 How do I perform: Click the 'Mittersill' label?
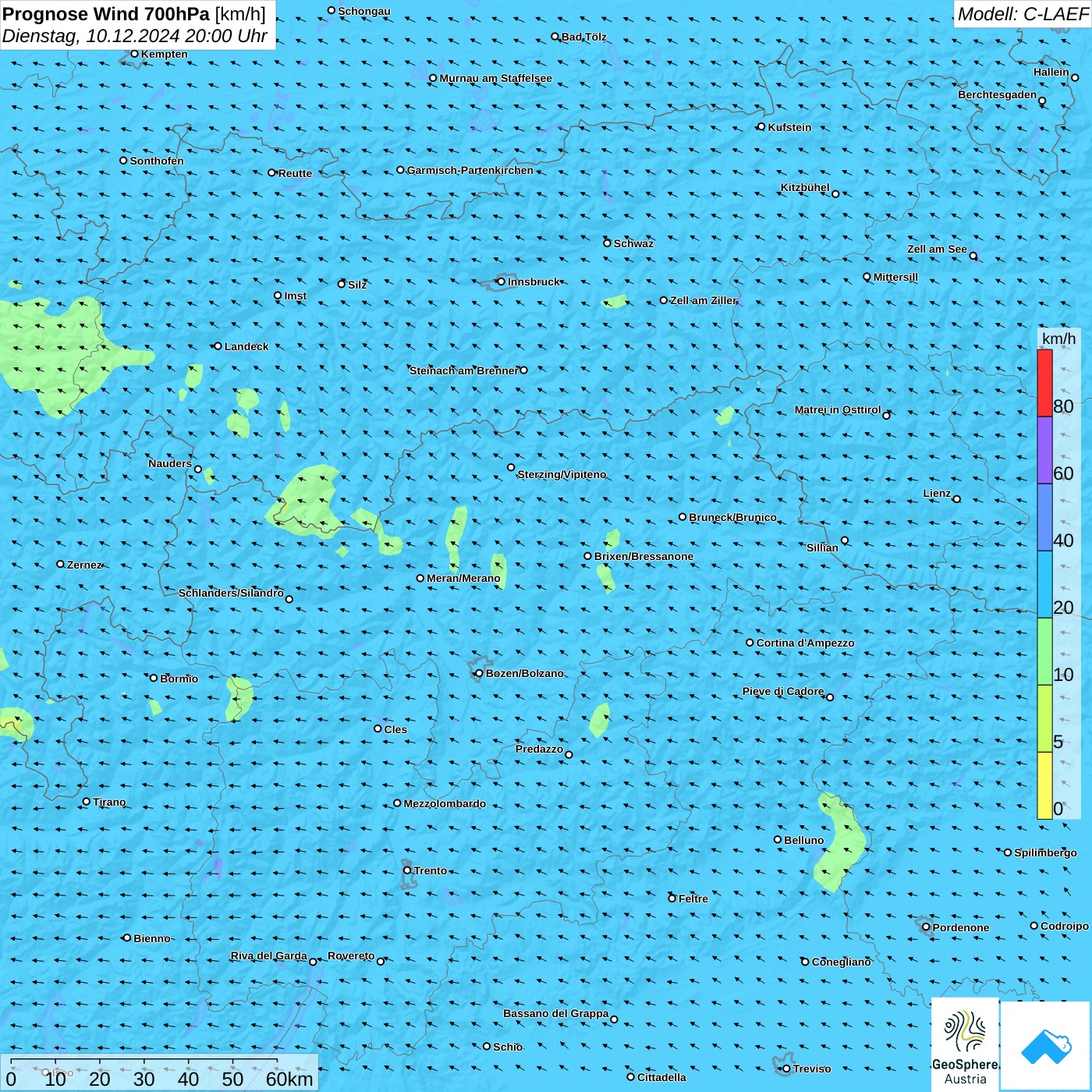(x=895, y=277)
